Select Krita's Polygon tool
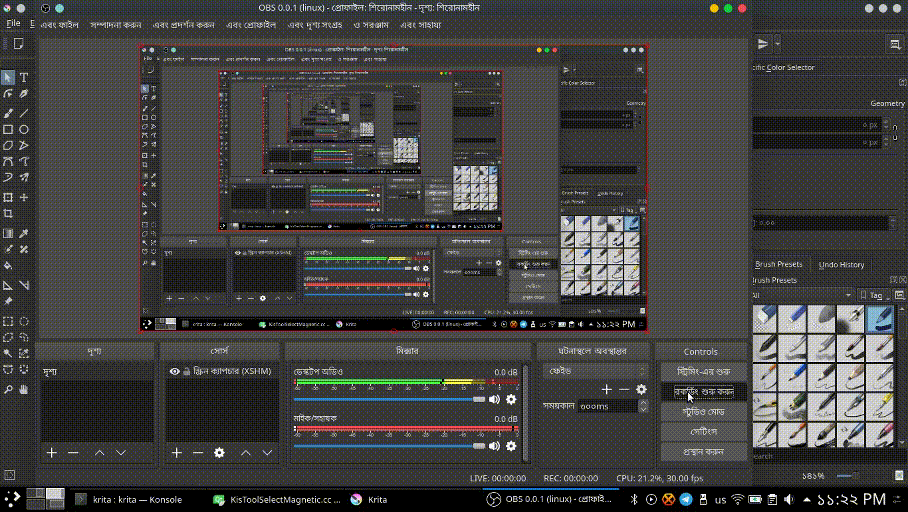 8,145
